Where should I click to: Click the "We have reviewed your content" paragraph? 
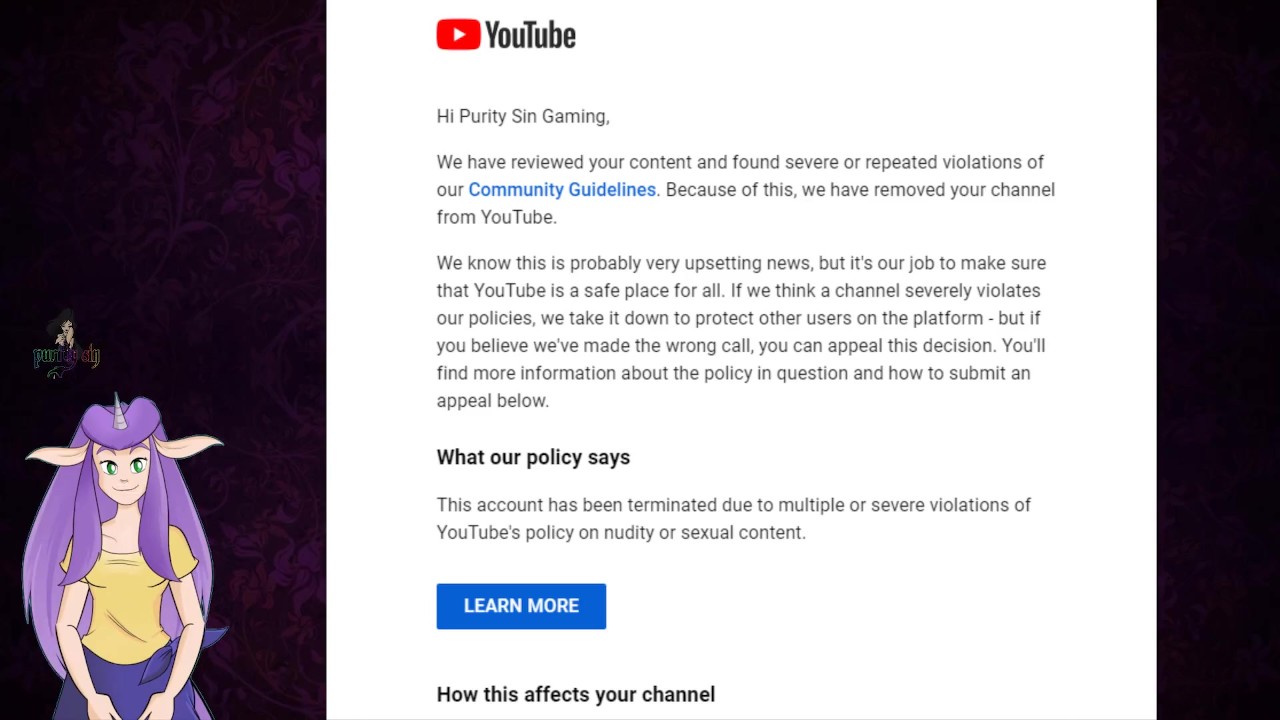click(x=746, y=189)
